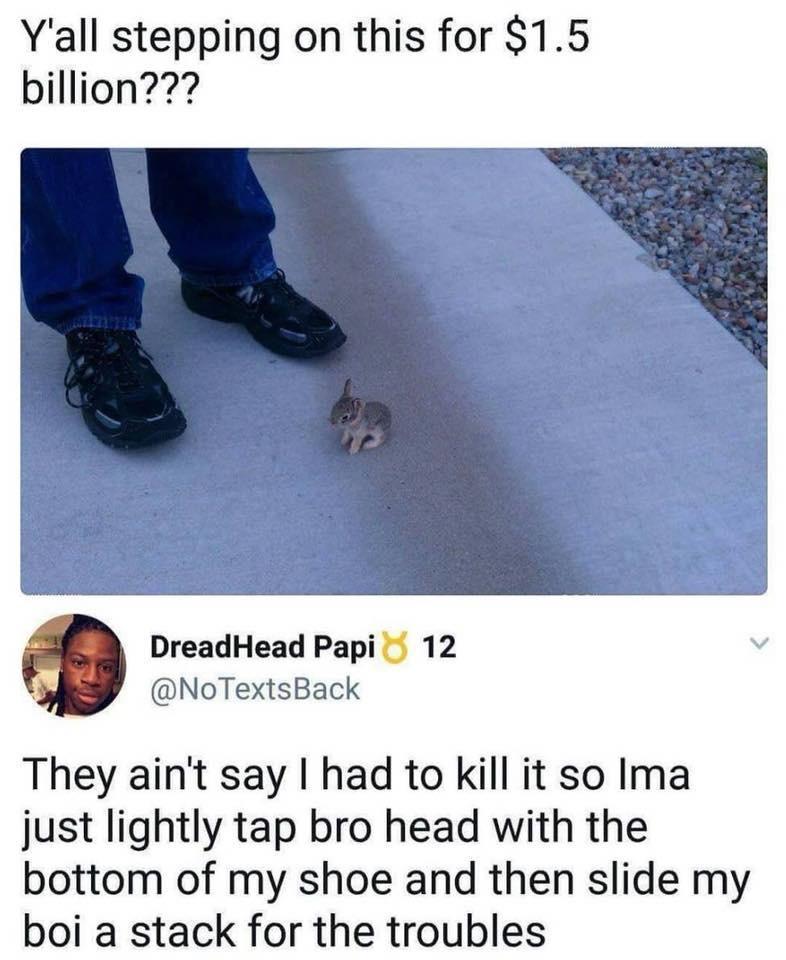Open the @NoTextsBack handle link
Viewport: 786px width, 960px height.
pos(255,688)
